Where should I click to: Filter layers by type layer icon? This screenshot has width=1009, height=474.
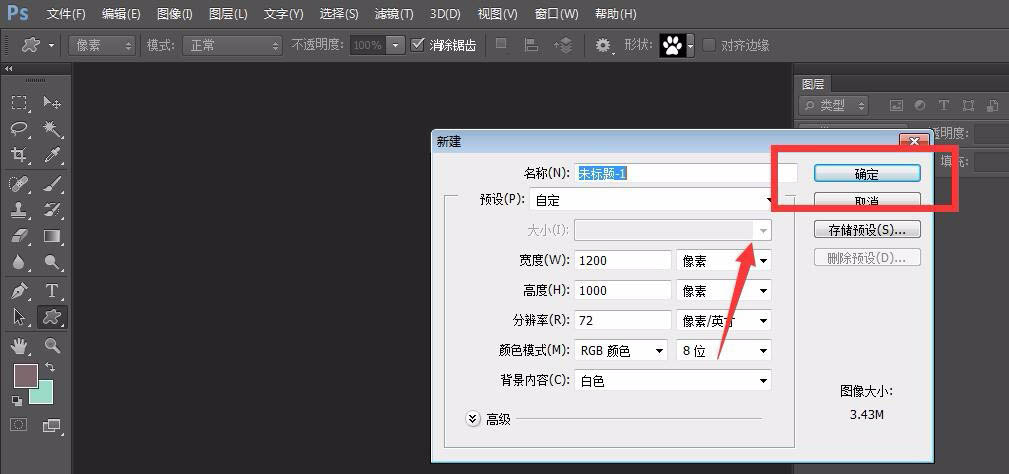(x=944, y=105)
